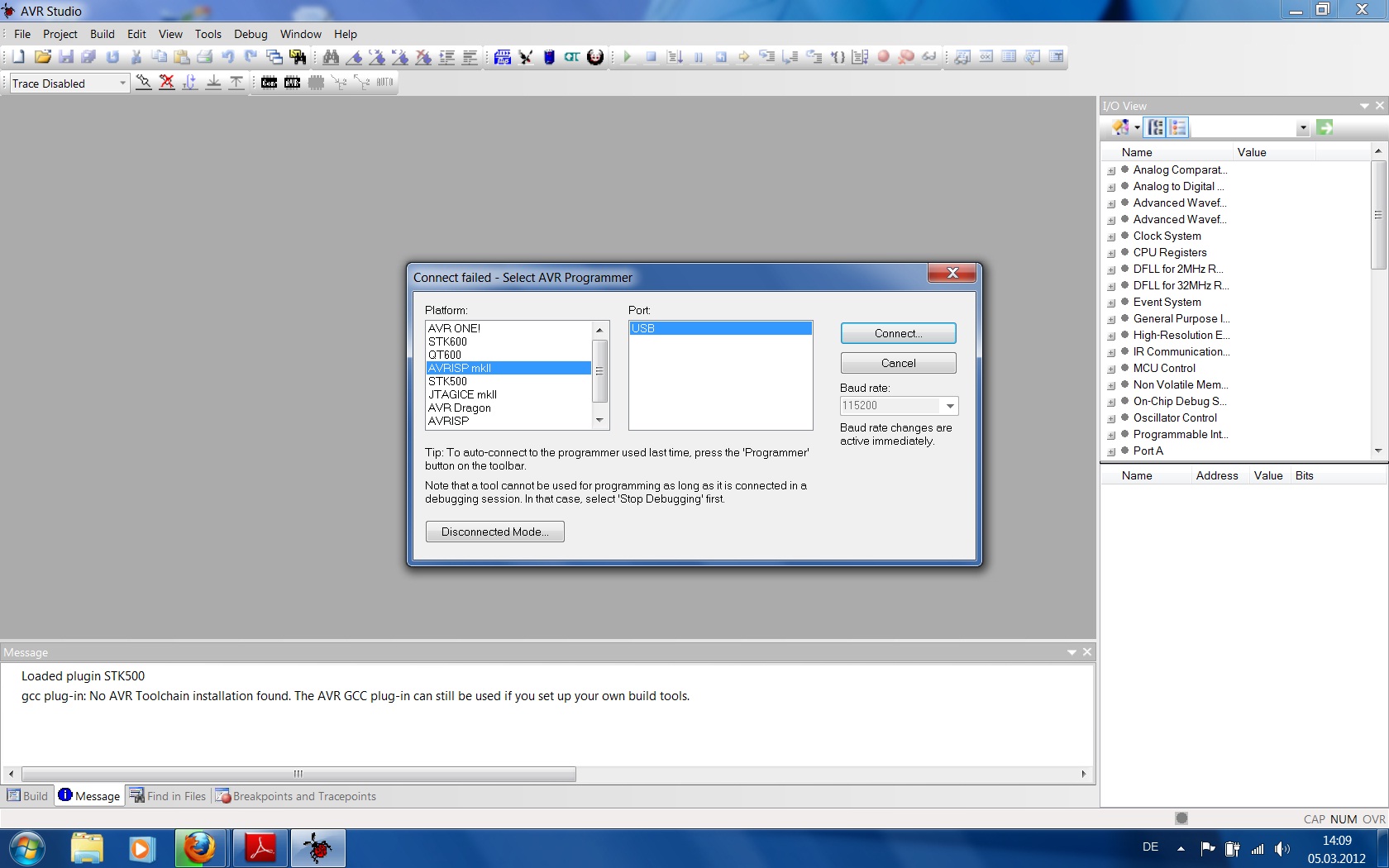The image size is (1389, 868).
Task: Click the Stop Debugging square icon
Action: 651,57
